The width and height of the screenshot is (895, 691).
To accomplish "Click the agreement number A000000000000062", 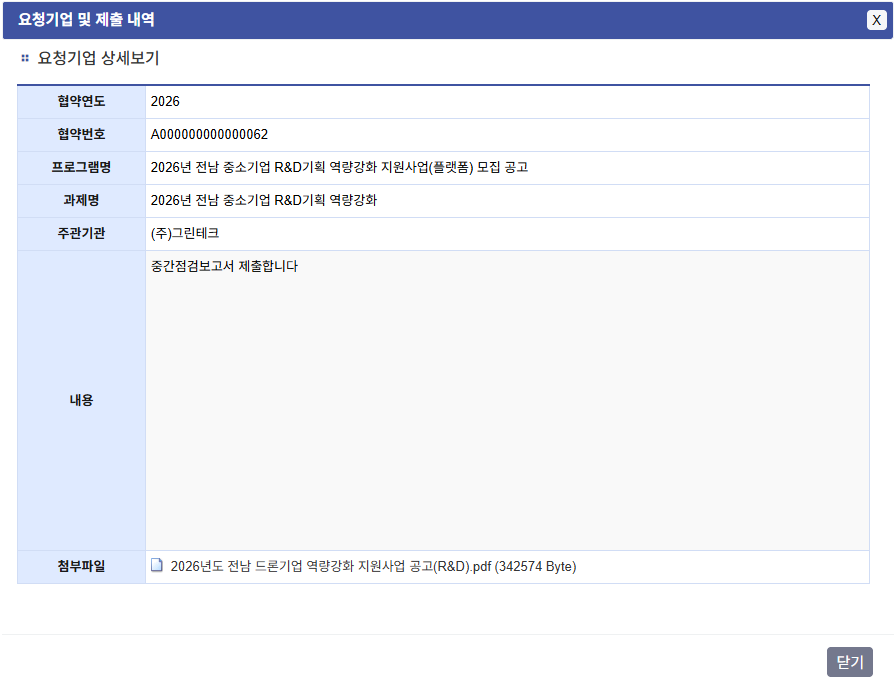I will pos(209,134).
